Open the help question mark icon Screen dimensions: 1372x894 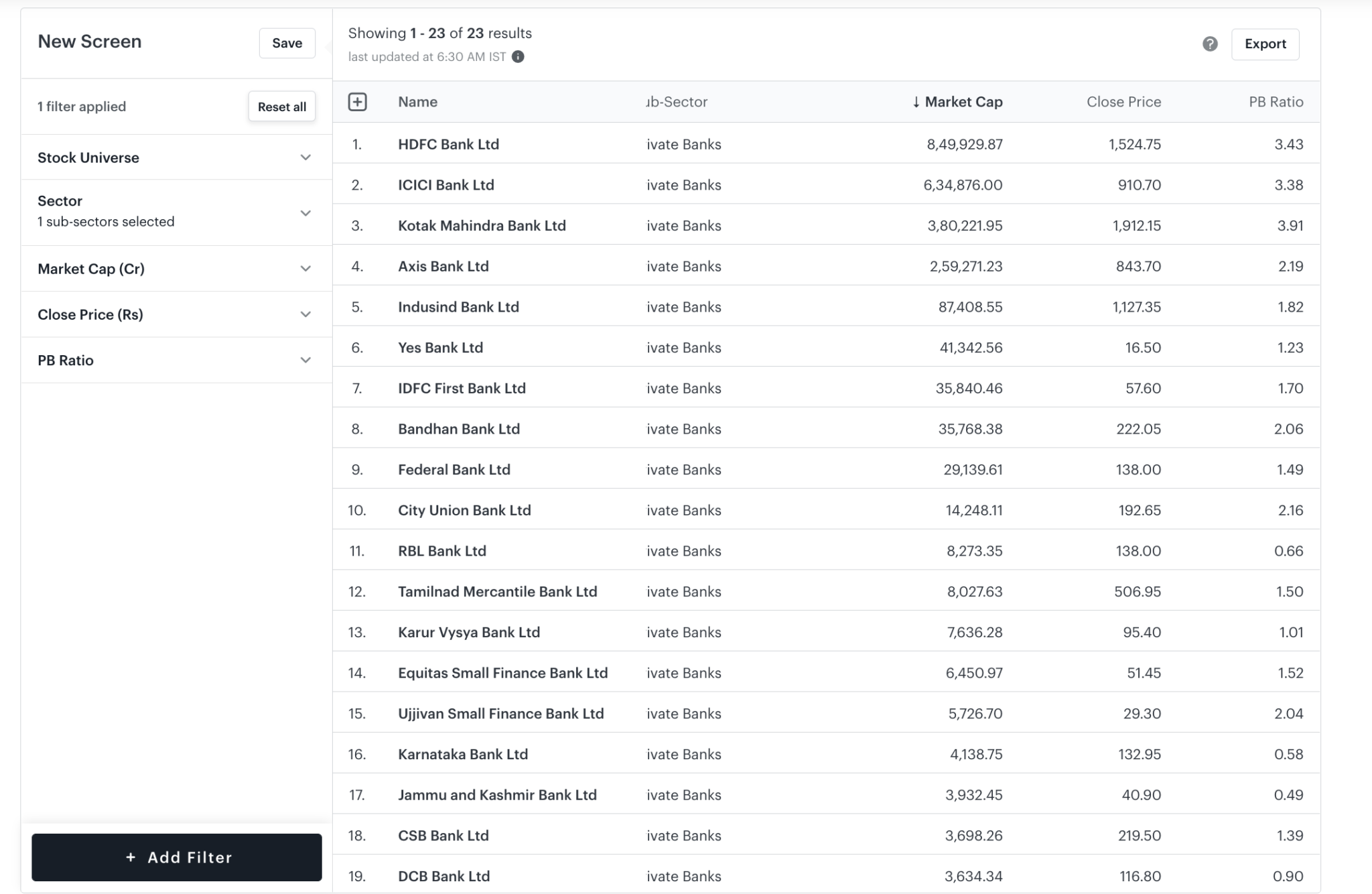click(x=1210, y=44)
